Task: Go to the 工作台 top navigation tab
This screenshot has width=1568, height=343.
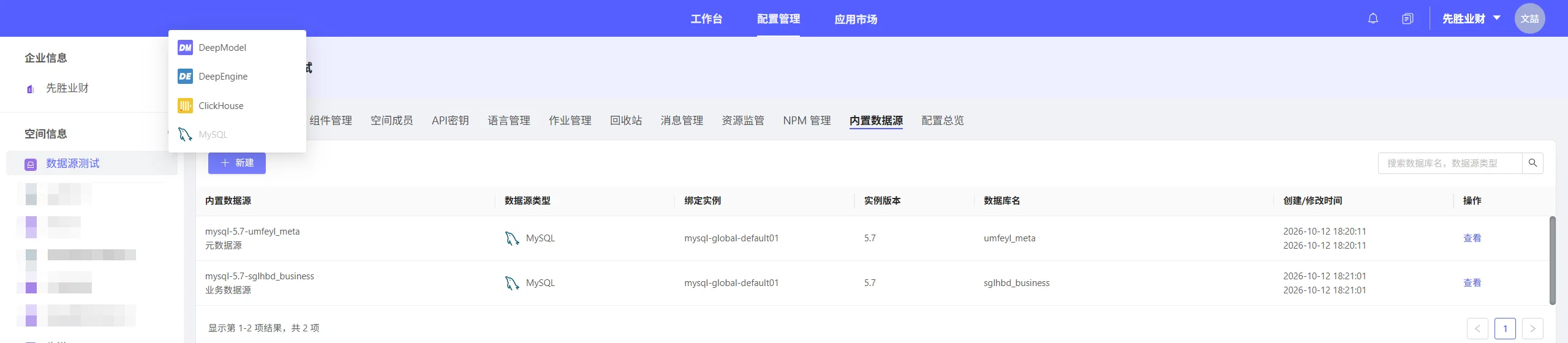Action: 706,19
